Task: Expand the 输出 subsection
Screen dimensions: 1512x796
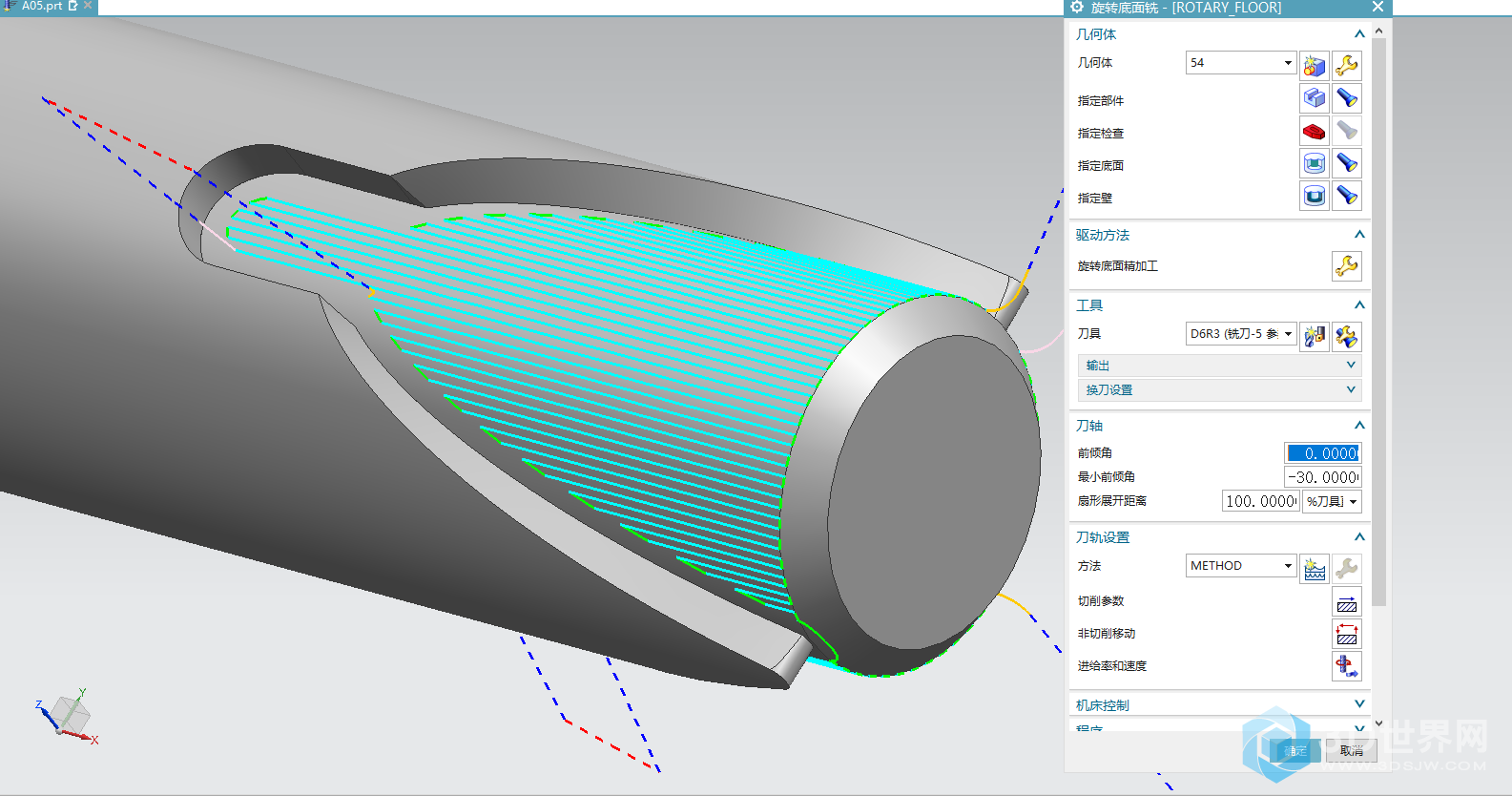Action: pos(1219,366)
